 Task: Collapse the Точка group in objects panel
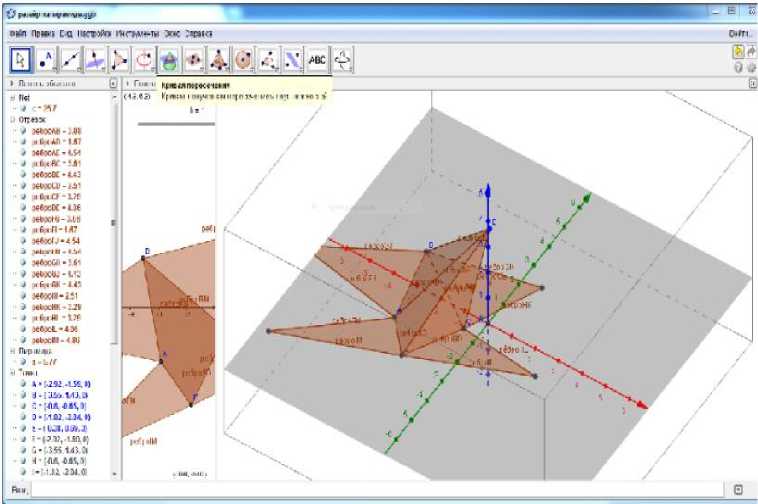[12, 373]
